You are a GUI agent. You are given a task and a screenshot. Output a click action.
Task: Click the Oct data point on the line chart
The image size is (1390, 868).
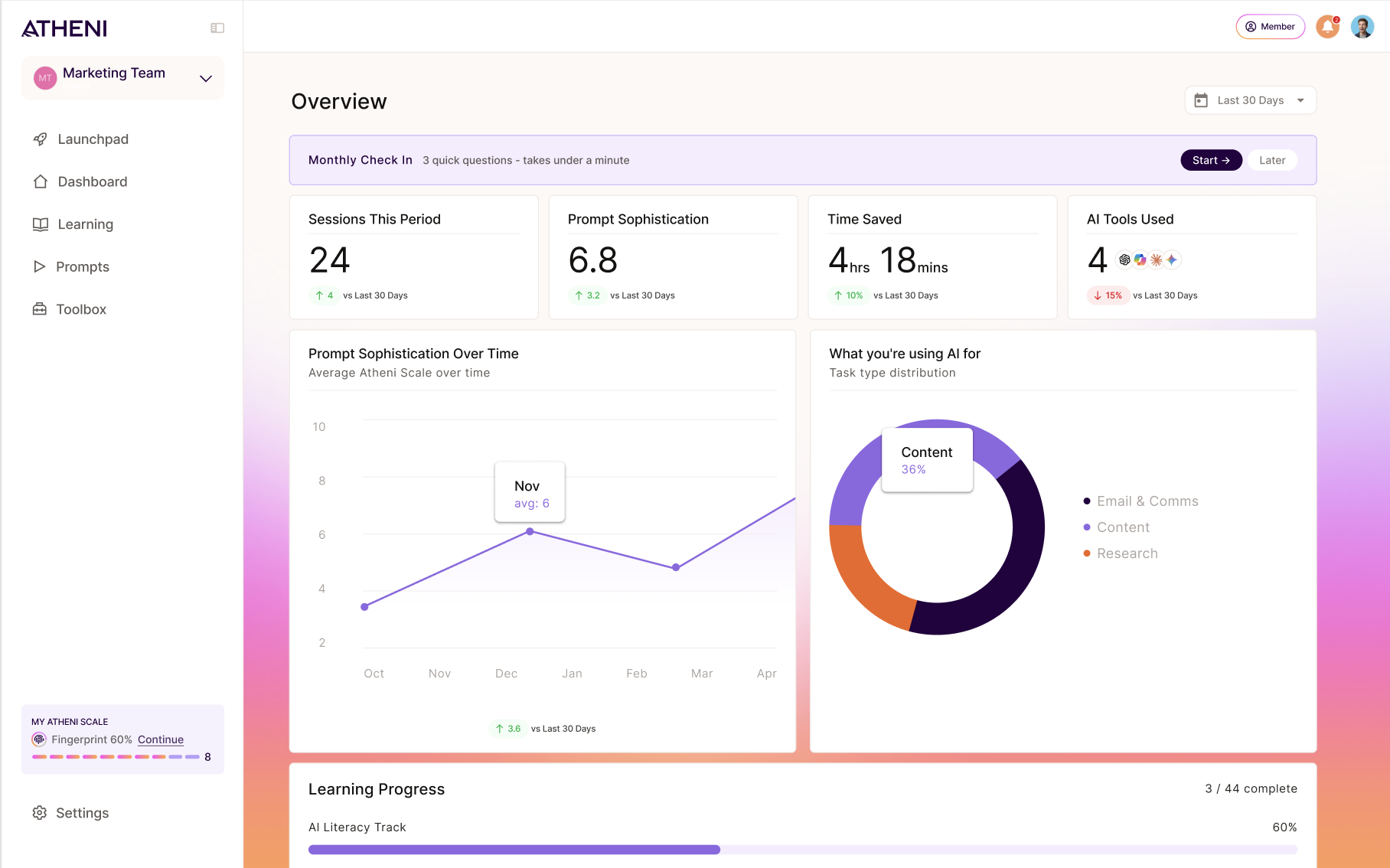pyautogui.click(x=364, y=607)
